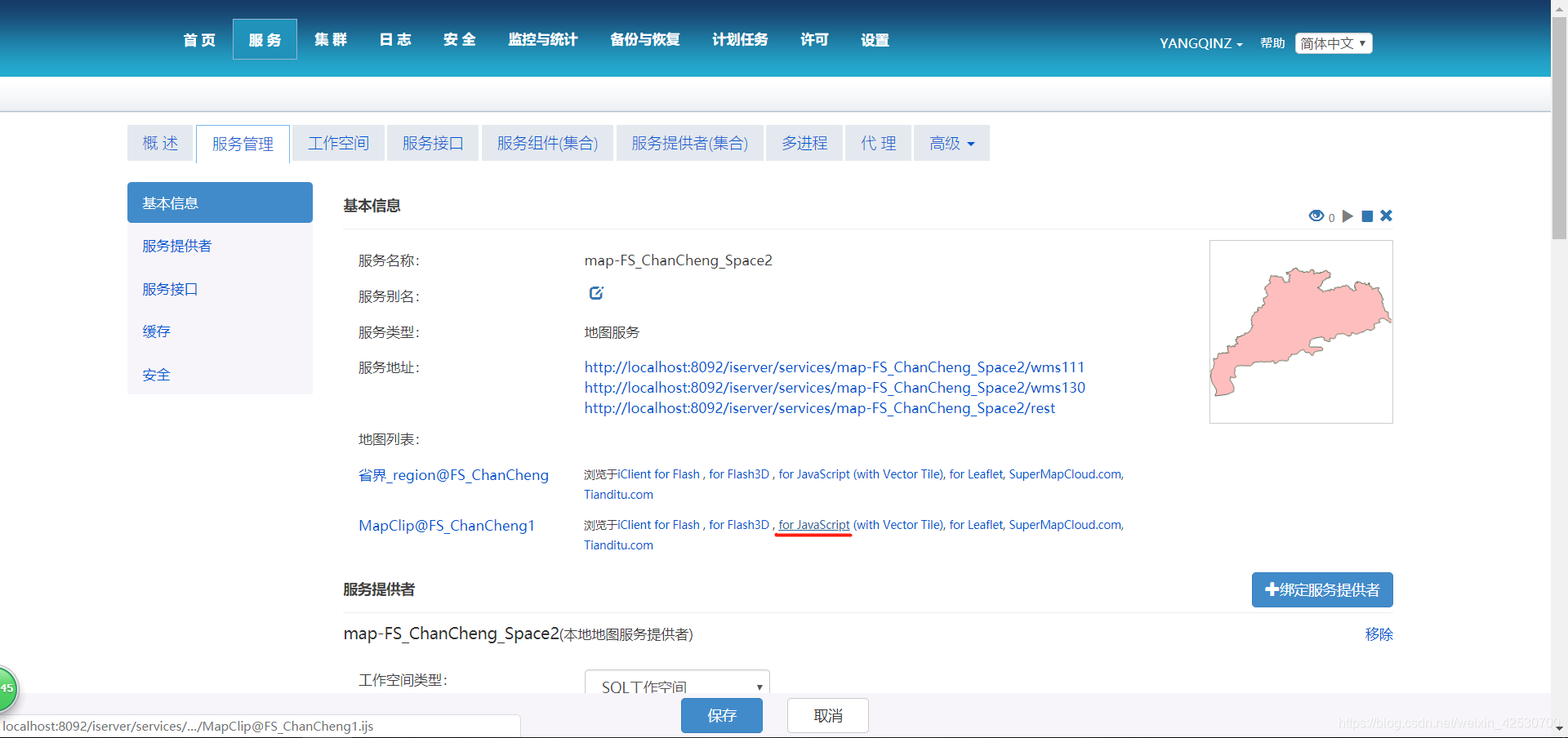Screen dimensions: 1568x738
Task: Open the 简体中文 language dropdown
Action: click(x=1334, y=43)
